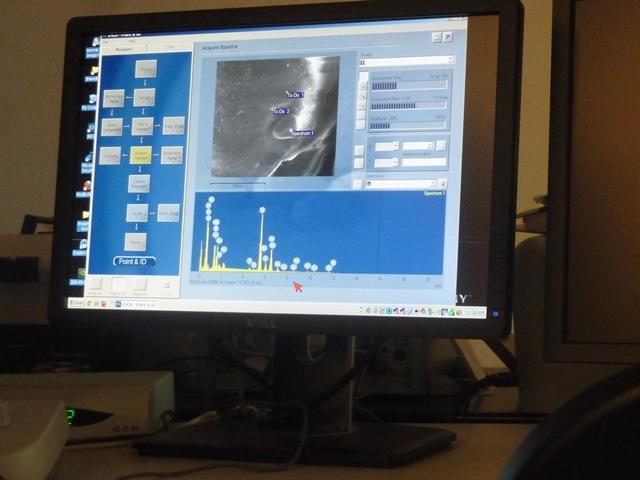Image resolution: width=640 pixels, height=480 pixels.
Task: Open the Spectrum dropdown below the label field
Action: [x=400, y=184]
